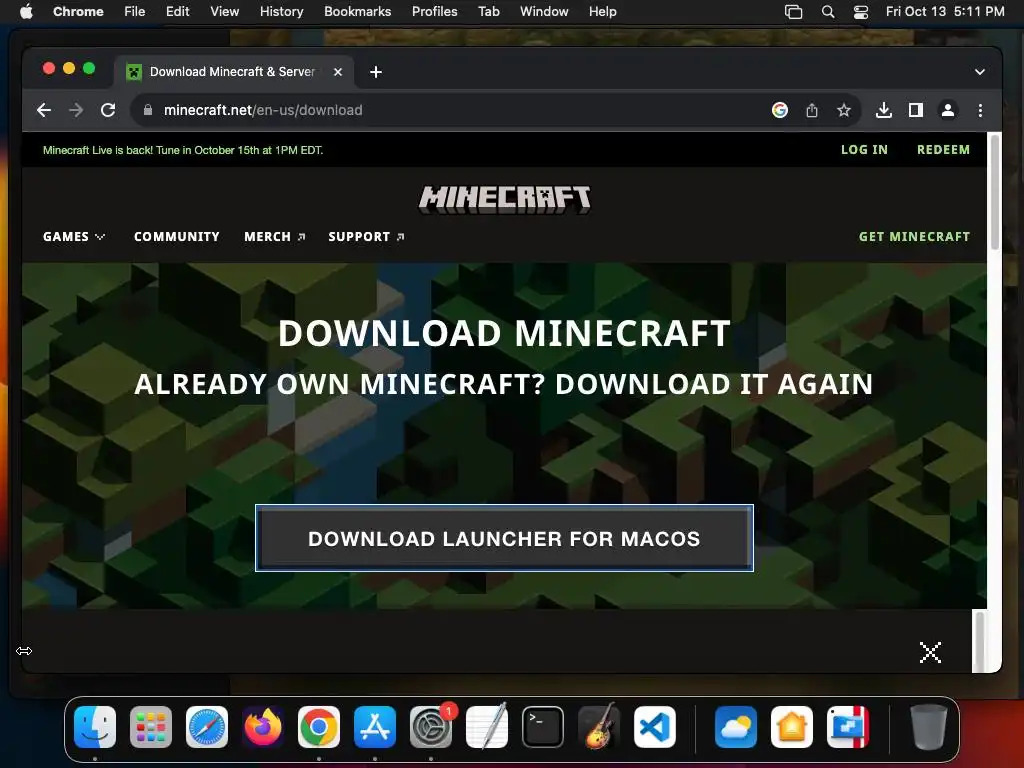Open System Settings from the Dock
Image resolution: width=1024 pixels, height=768 pixels.
pos(431,727)
